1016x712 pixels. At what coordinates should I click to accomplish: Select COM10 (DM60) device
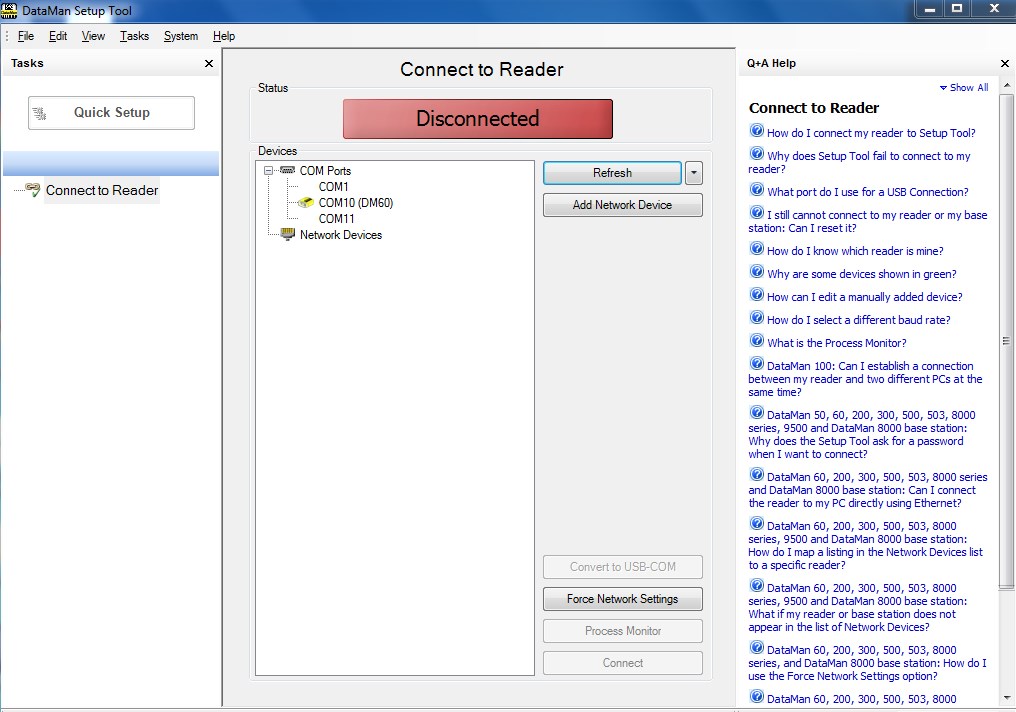356,203
